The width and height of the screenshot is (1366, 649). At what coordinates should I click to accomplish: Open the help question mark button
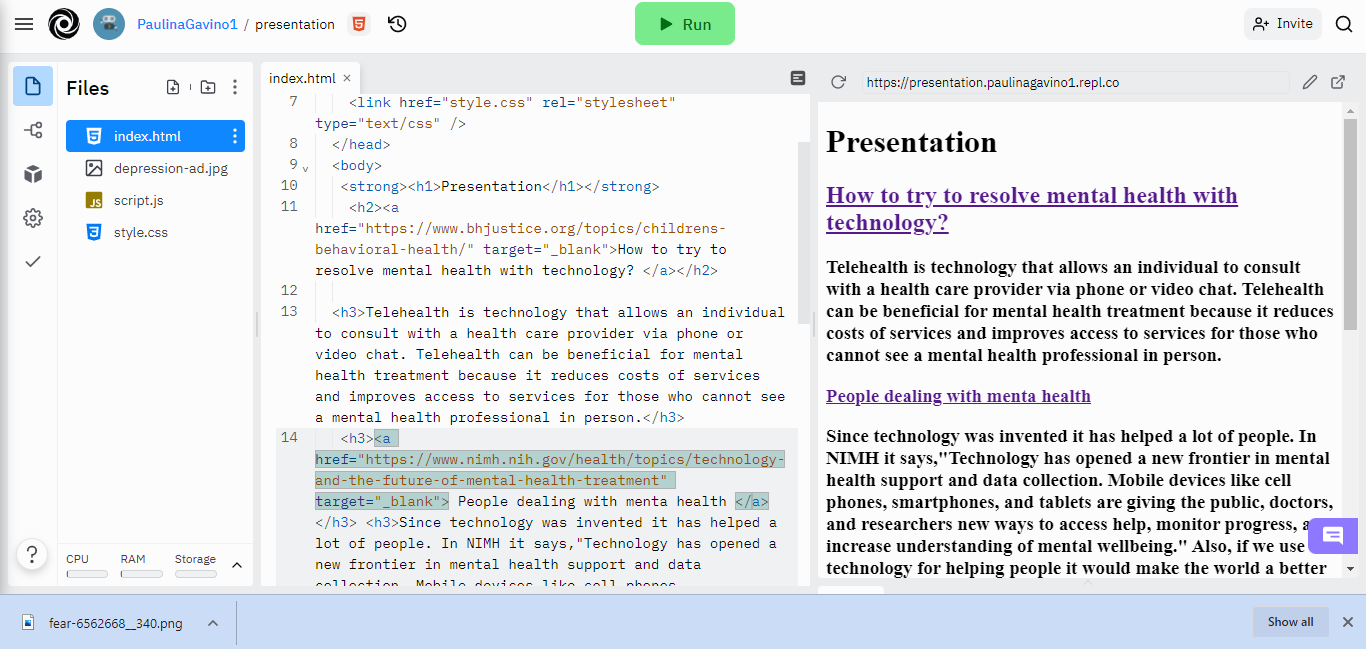point(32,554)
